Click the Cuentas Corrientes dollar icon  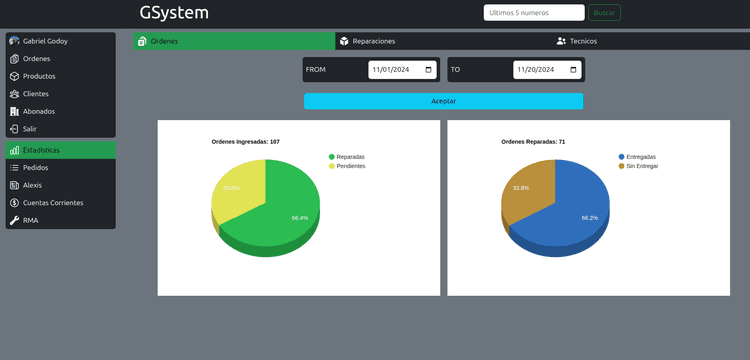tap(14, 203)
